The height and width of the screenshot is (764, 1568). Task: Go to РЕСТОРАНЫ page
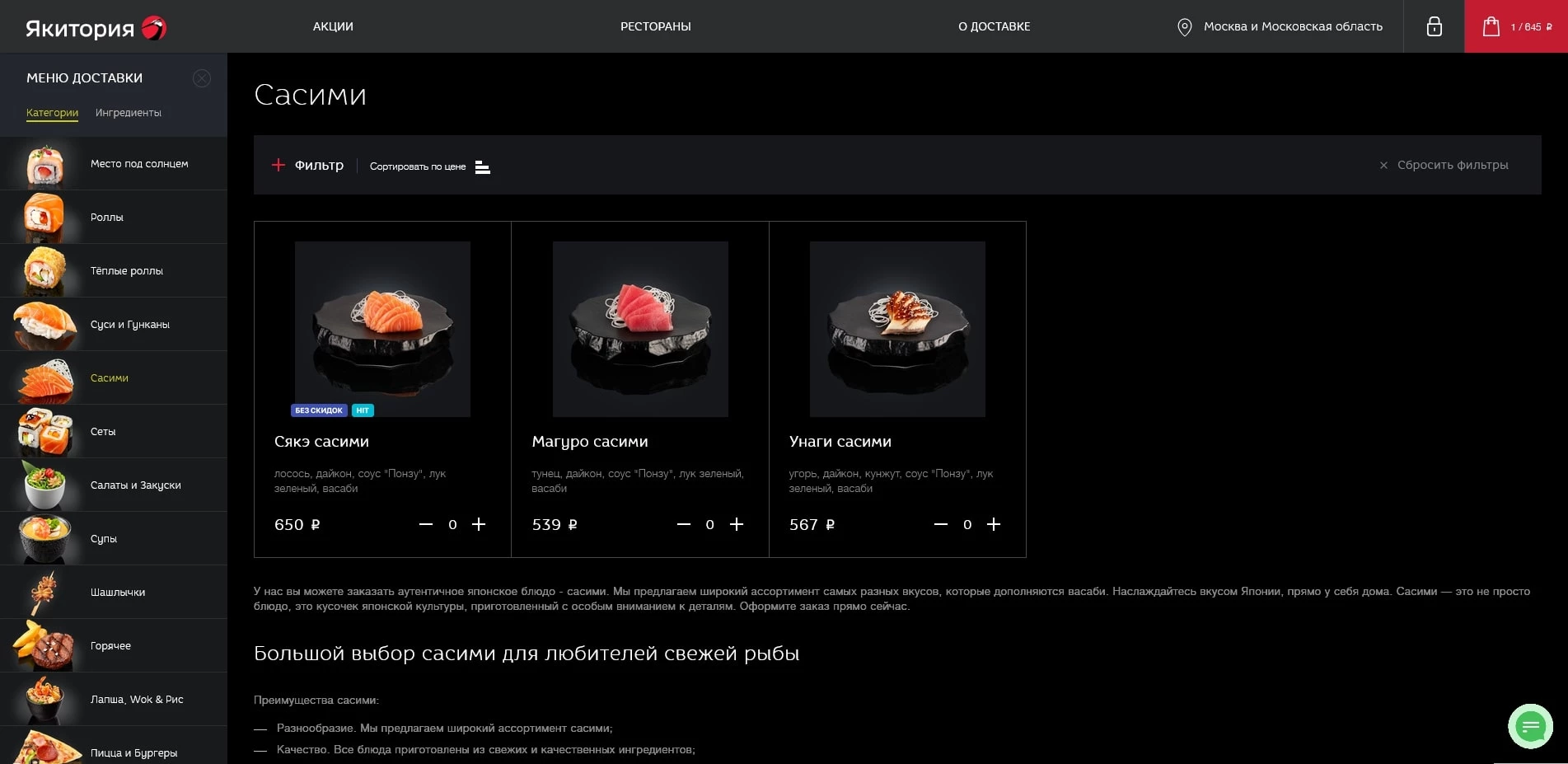[x=655, y=26]
